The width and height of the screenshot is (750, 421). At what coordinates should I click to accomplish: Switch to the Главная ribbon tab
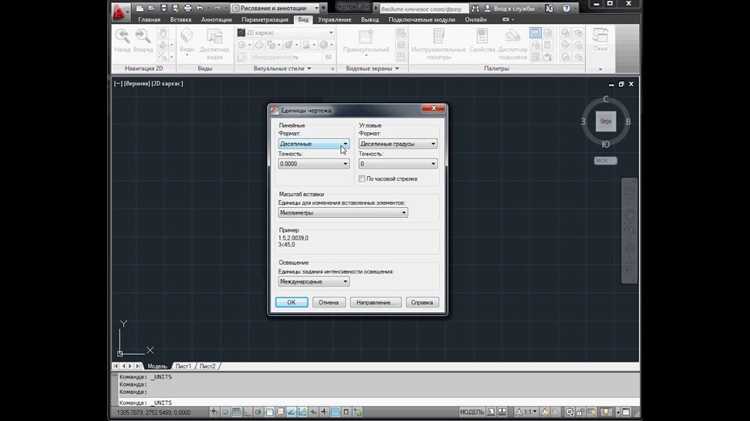click(x=149, y=19)
